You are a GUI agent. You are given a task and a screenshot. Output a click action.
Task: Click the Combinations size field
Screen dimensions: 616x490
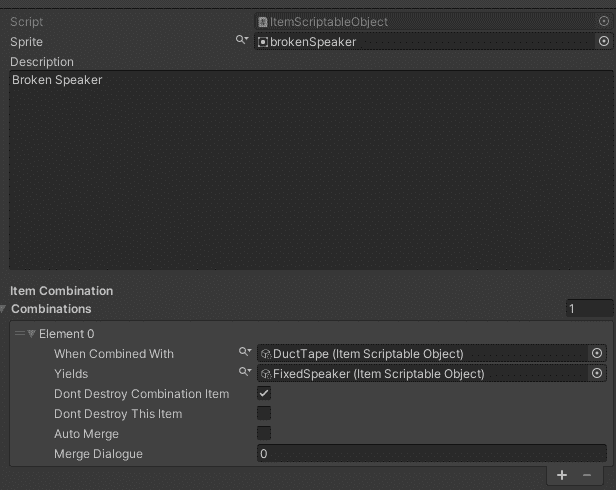[x=589, y=309]
